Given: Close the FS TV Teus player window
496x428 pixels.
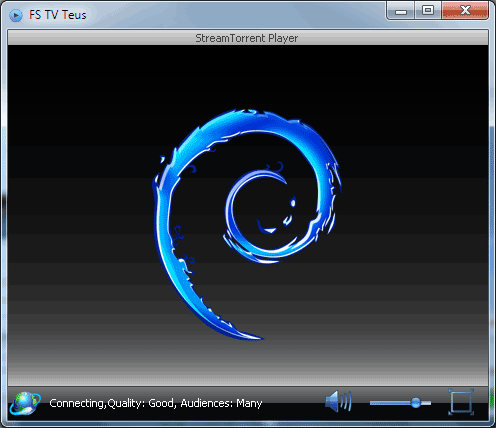Looking at the screenshot, I should click(x=465, y=11).
